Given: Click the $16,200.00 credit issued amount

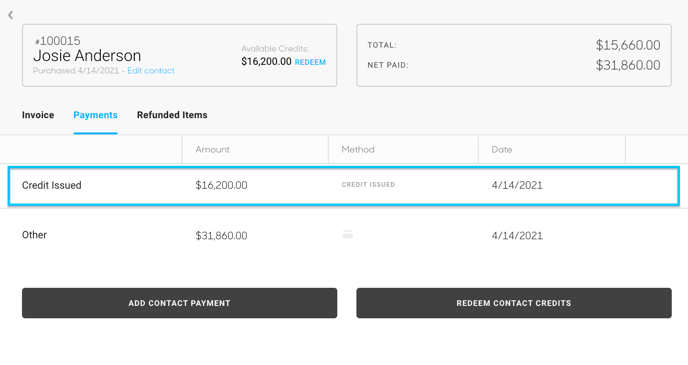Looking at the screenshot, I should pyautogui.click(x=221, y=185).
